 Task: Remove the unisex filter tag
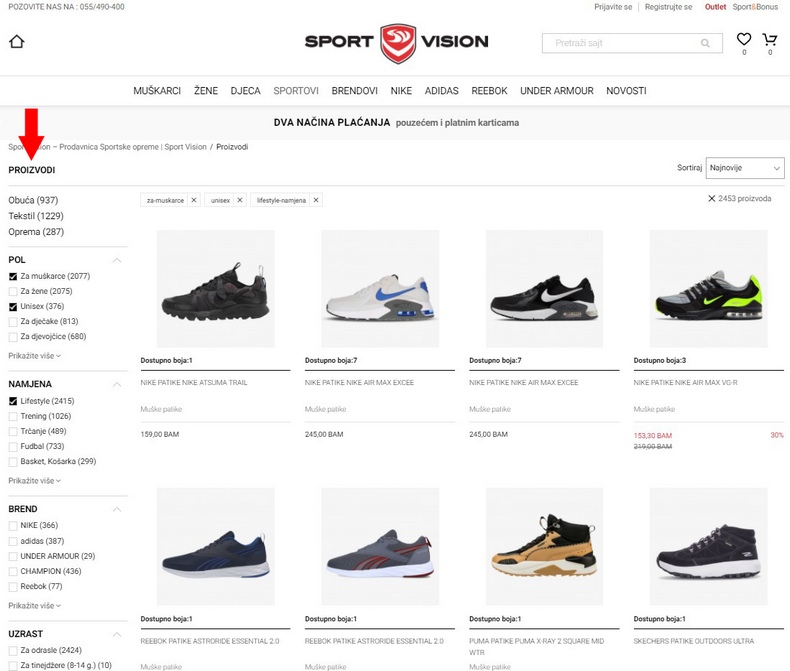[x=240, y=200]
